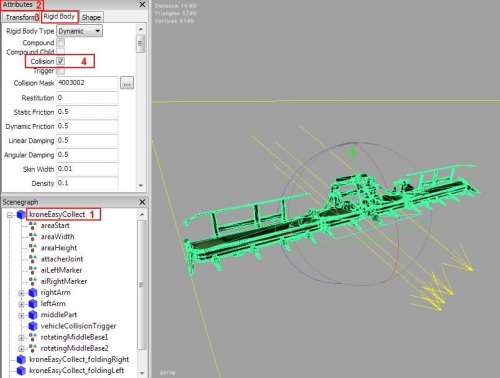The image size is (500, 378).
Task: Click the vehicleCollisionTrigger cube icon
Action: [32, 326]
